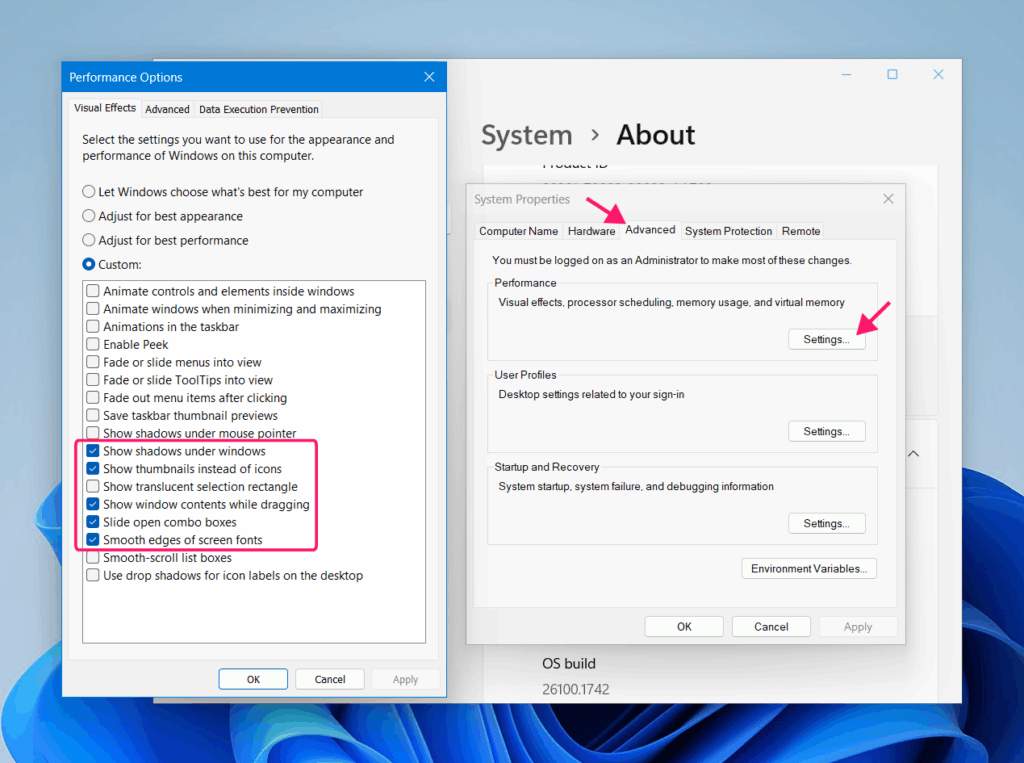Select the Custom radio option
This screenshot has width=1024, height=763.
(x=112, y=265)
